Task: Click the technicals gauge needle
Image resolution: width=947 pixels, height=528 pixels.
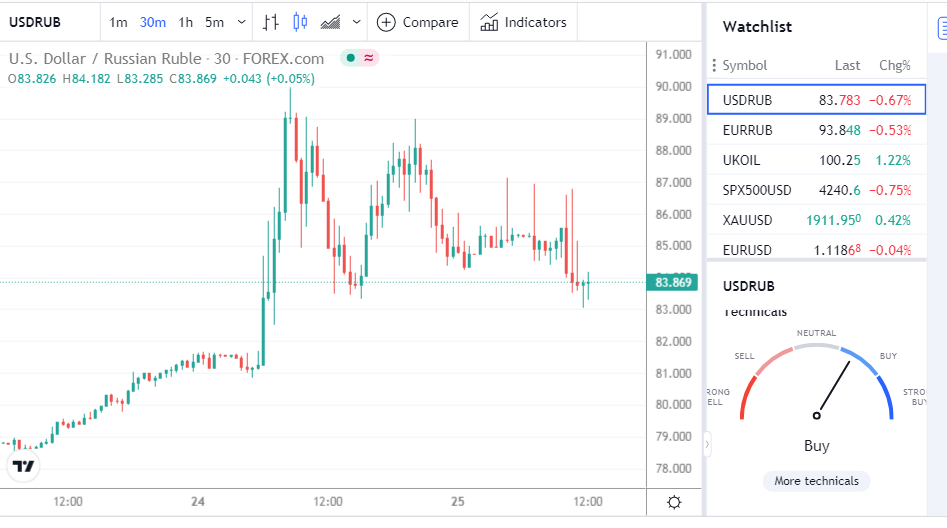Action: click(833, 388)
